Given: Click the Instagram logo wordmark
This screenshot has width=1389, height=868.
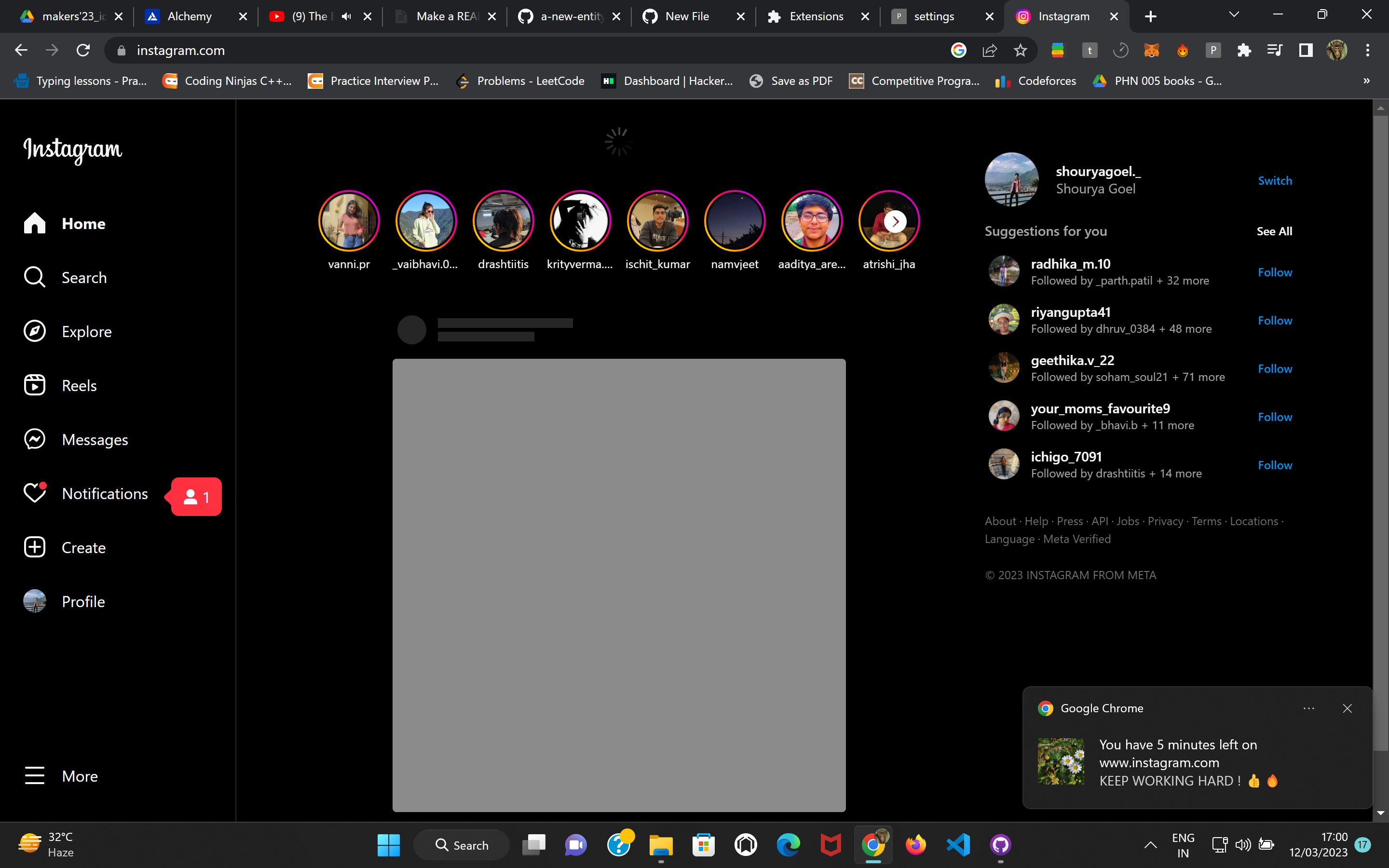Looking at the screenshot, I should 72,150.
